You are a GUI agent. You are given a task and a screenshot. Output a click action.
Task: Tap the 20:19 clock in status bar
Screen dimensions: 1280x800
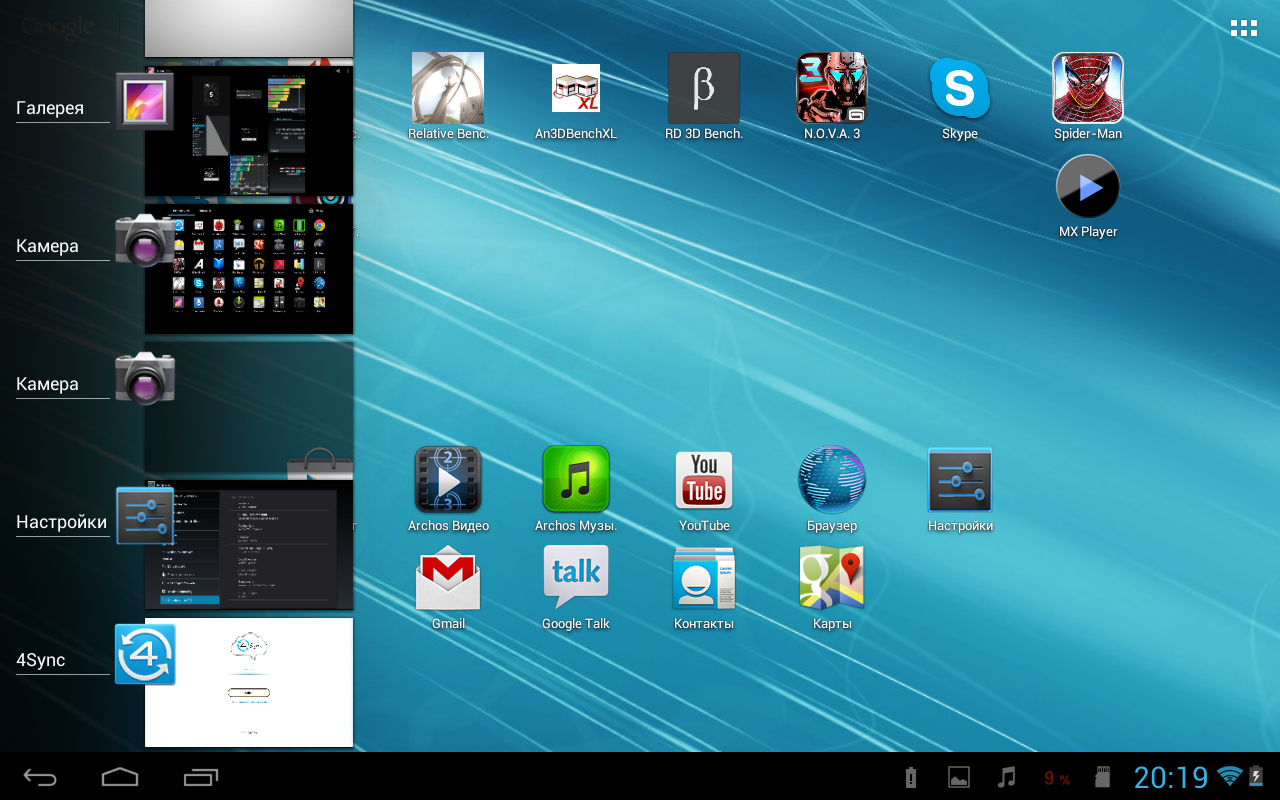[x=1171, y=777]
